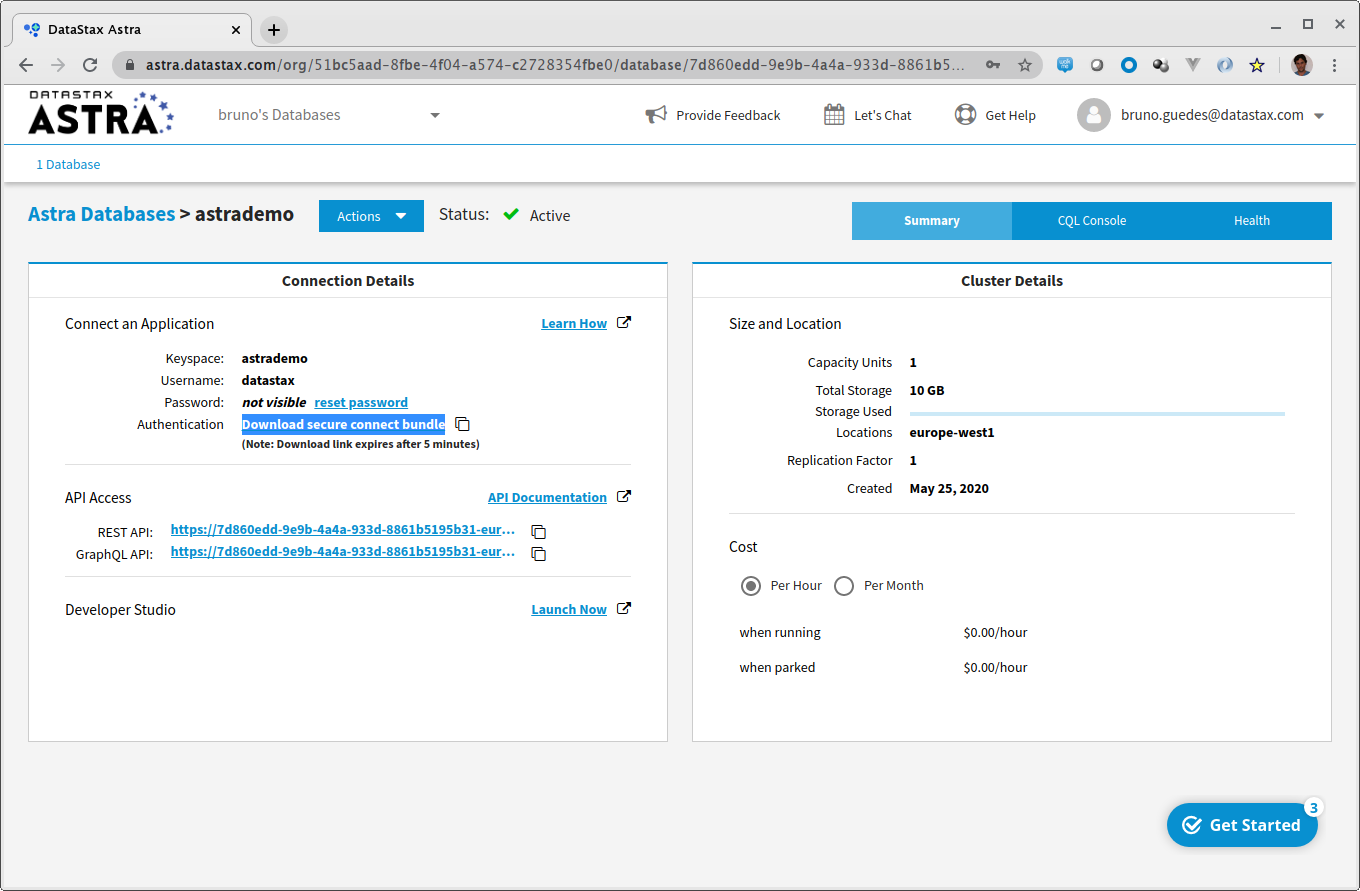Copy the secure connect bundle link

462,424
